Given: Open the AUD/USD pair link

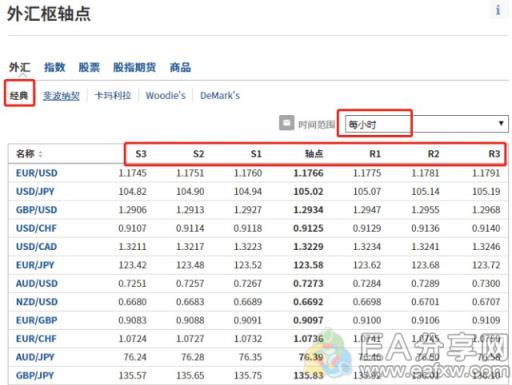Looking at the screenshot, I should pyautogui.click(x=37, y=283).
